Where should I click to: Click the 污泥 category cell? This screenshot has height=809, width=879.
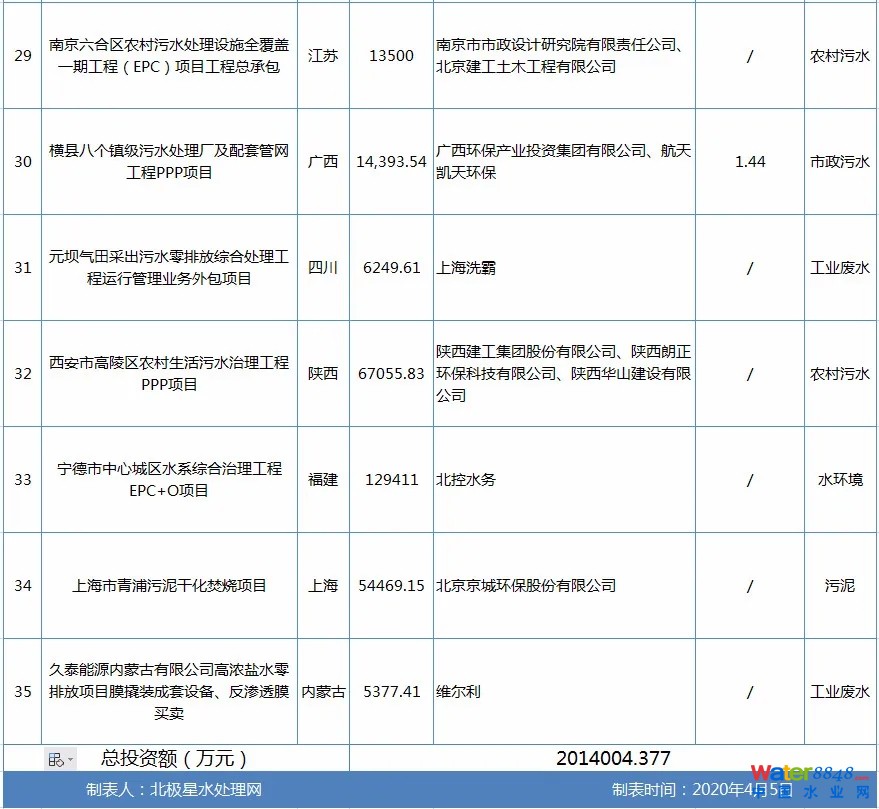839,586
